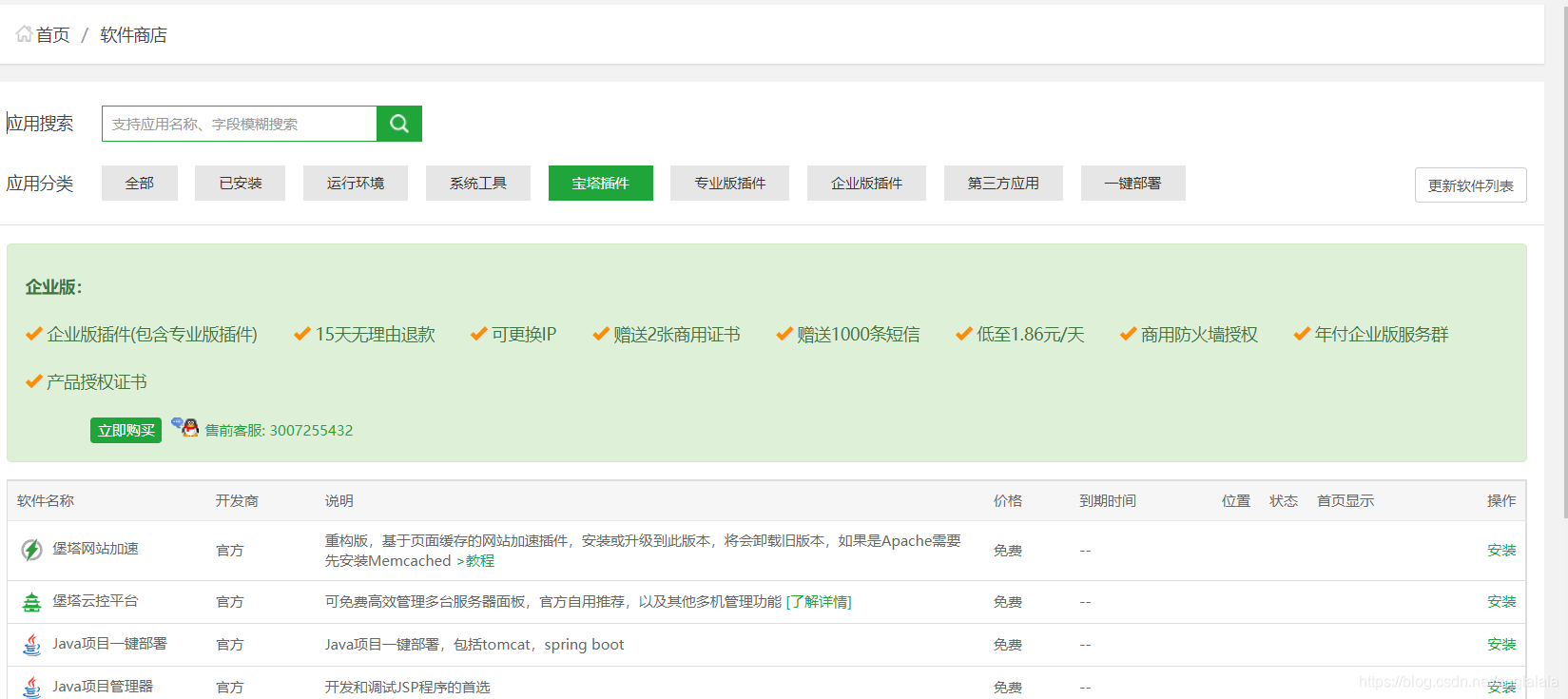1568x699 pixels.
Task: Select the 宝塔插件 category tab
Action: click(x=601, y=183)
